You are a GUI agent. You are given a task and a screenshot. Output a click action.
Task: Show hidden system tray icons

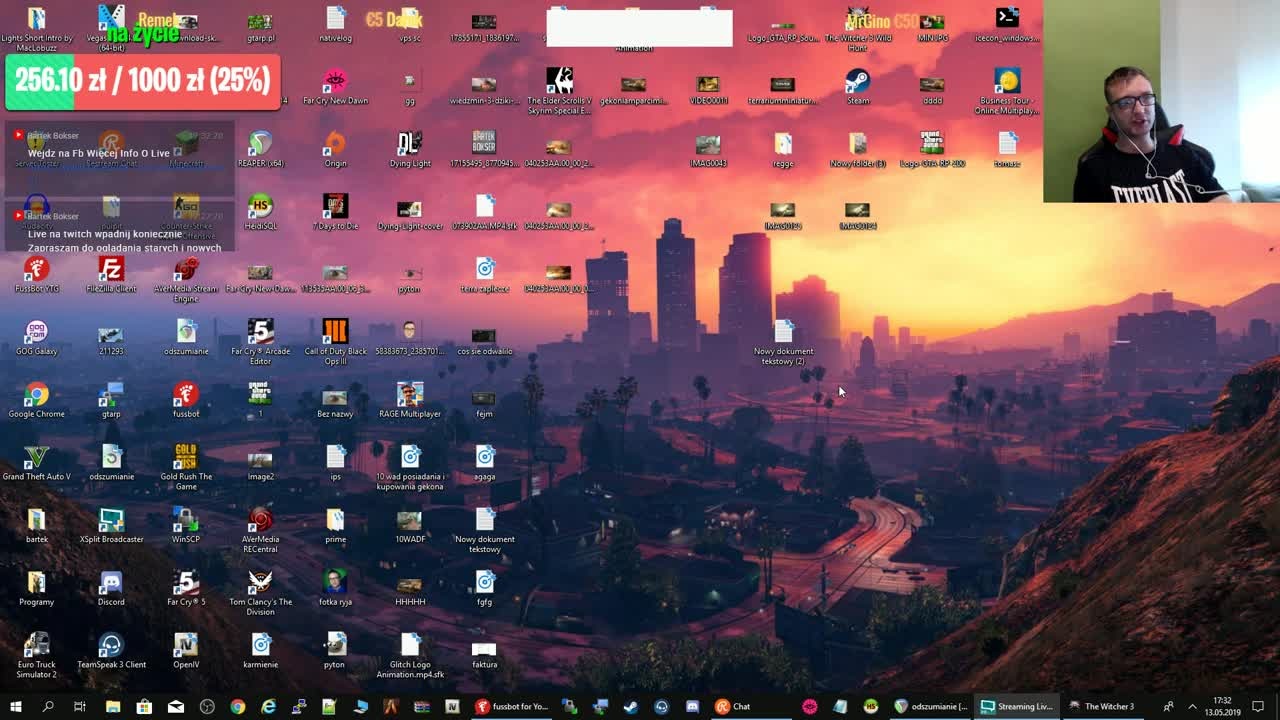(1192, 706)
